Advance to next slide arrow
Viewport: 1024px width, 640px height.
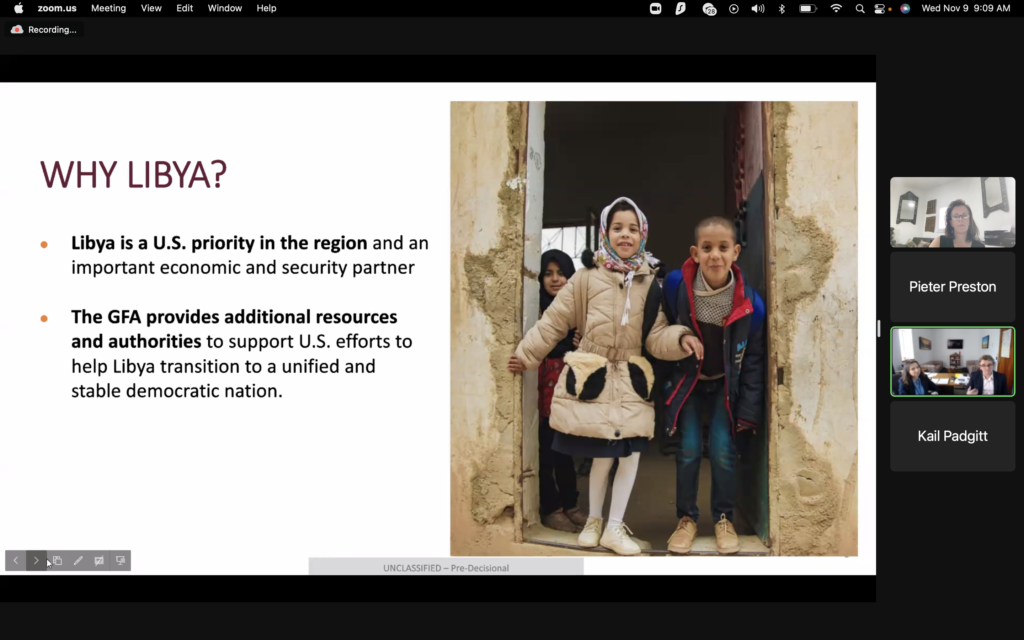coord(36,561)
